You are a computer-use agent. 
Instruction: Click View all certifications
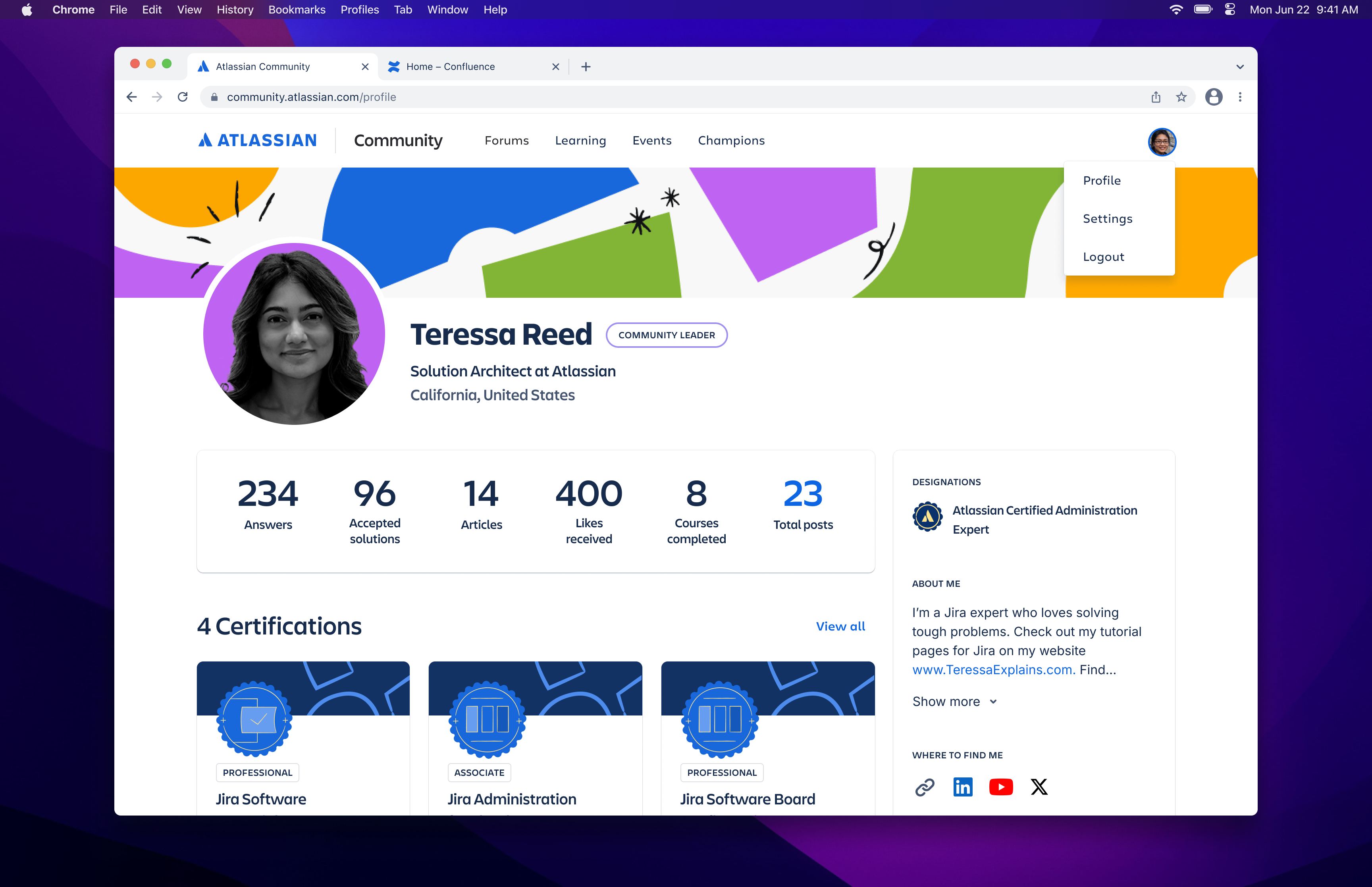[x=840, y=626]
